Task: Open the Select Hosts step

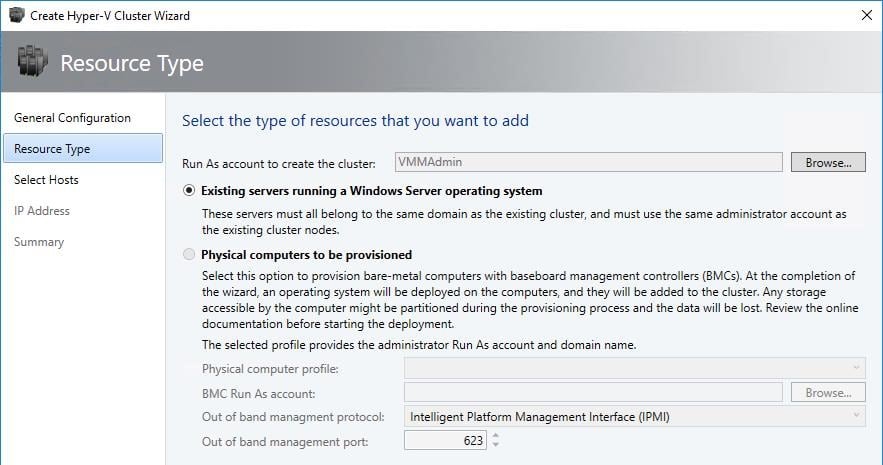Action: 46,180
